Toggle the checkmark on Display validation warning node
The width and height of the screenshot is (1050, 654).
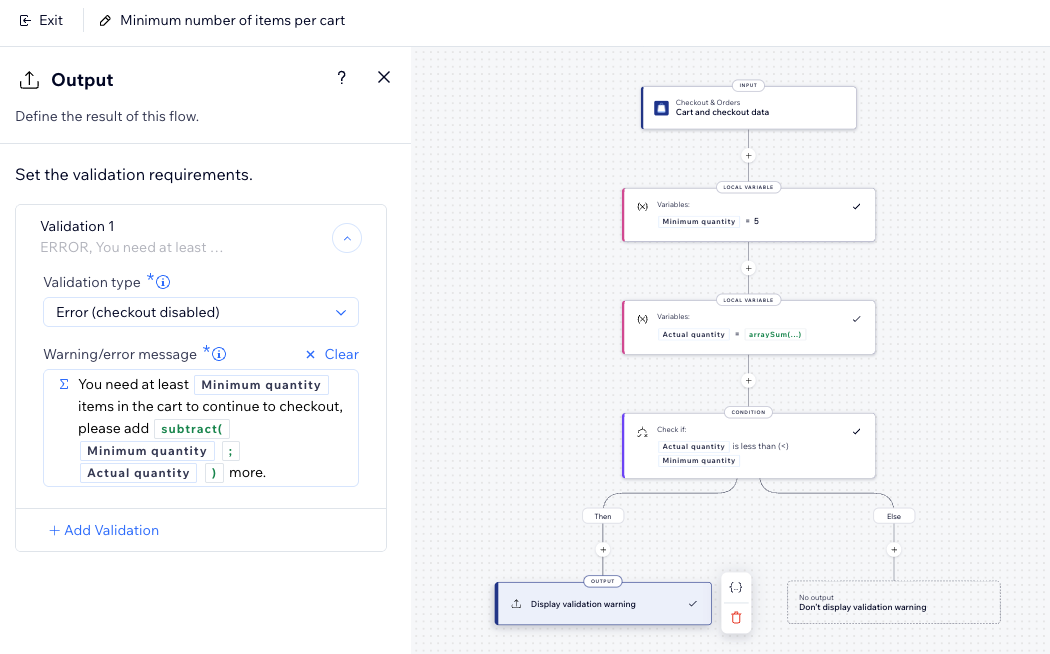pyautogui.click(x=690, y=604)
